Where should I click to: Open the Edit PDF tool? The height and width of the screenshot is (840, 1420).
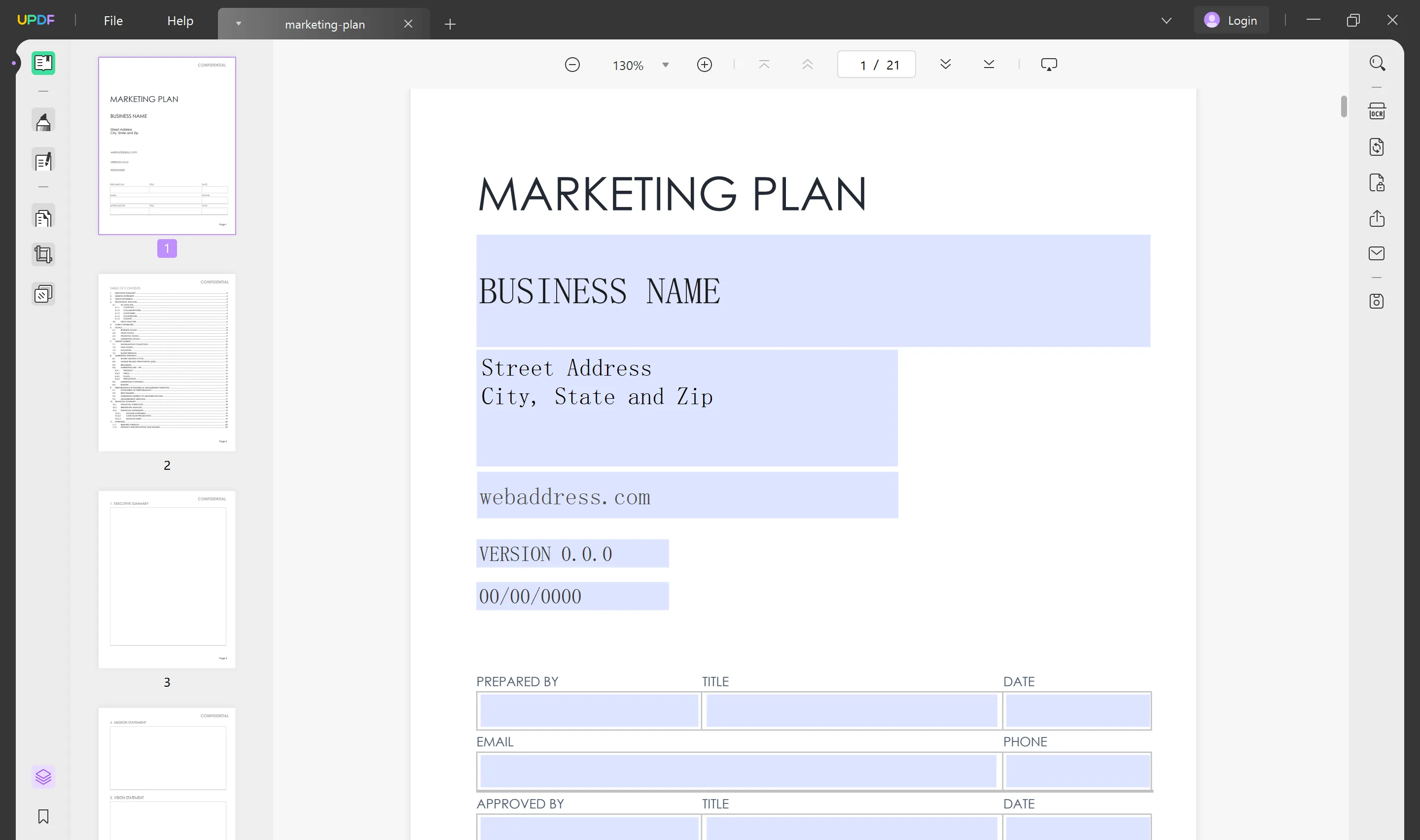click(x=43, y=161)
